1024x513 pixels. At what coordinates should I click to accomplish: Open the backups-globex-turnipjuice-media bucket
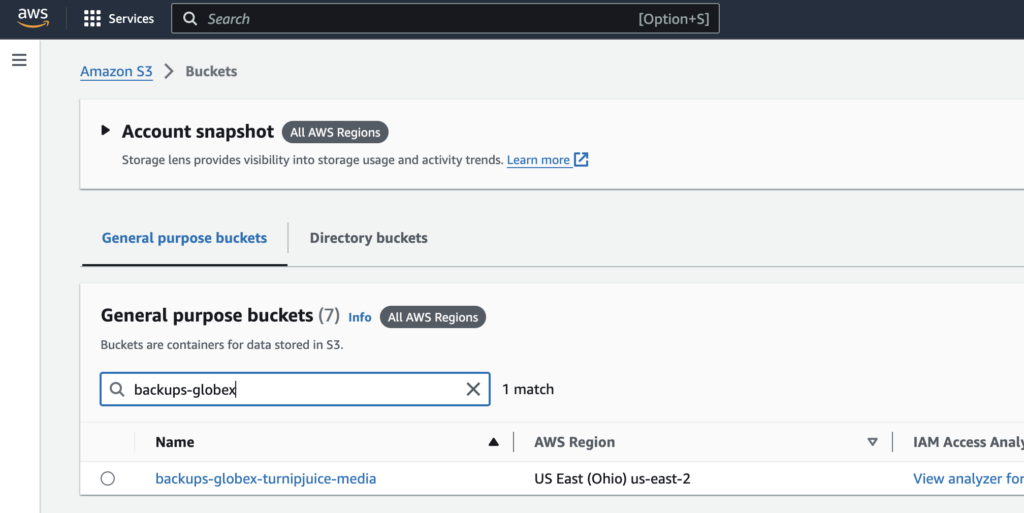pos(266,479)
